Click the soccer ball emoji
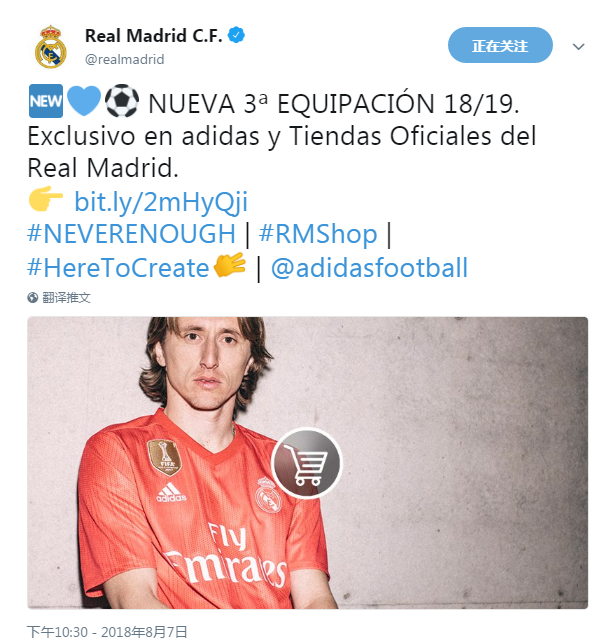Image resolution: width=614 pixels, height=643 pixels. (x=122, y=101)
